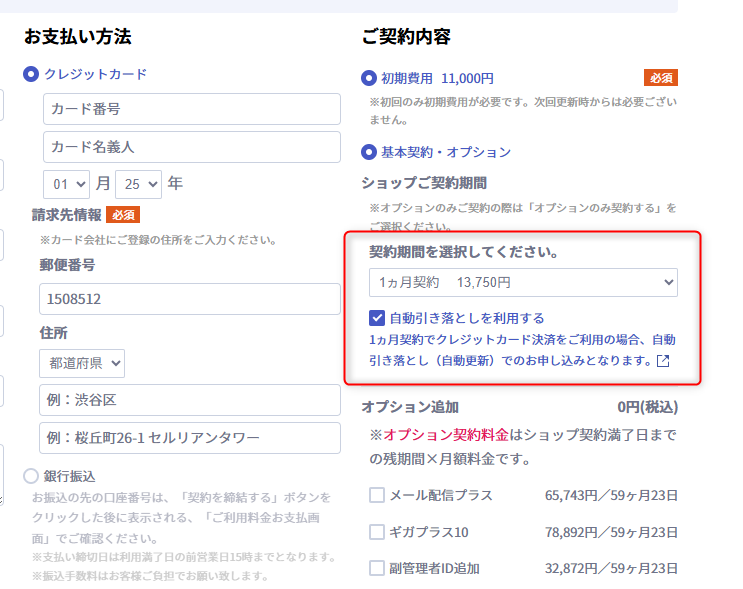The image size is (743, 589).
Task: Select the 基本契約・オプション radio button
Action: (x=369, y=152)
